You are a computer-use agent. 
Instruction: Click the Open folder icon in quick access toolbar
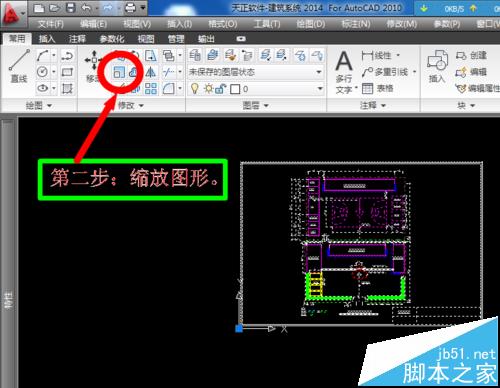pos(55,8)
